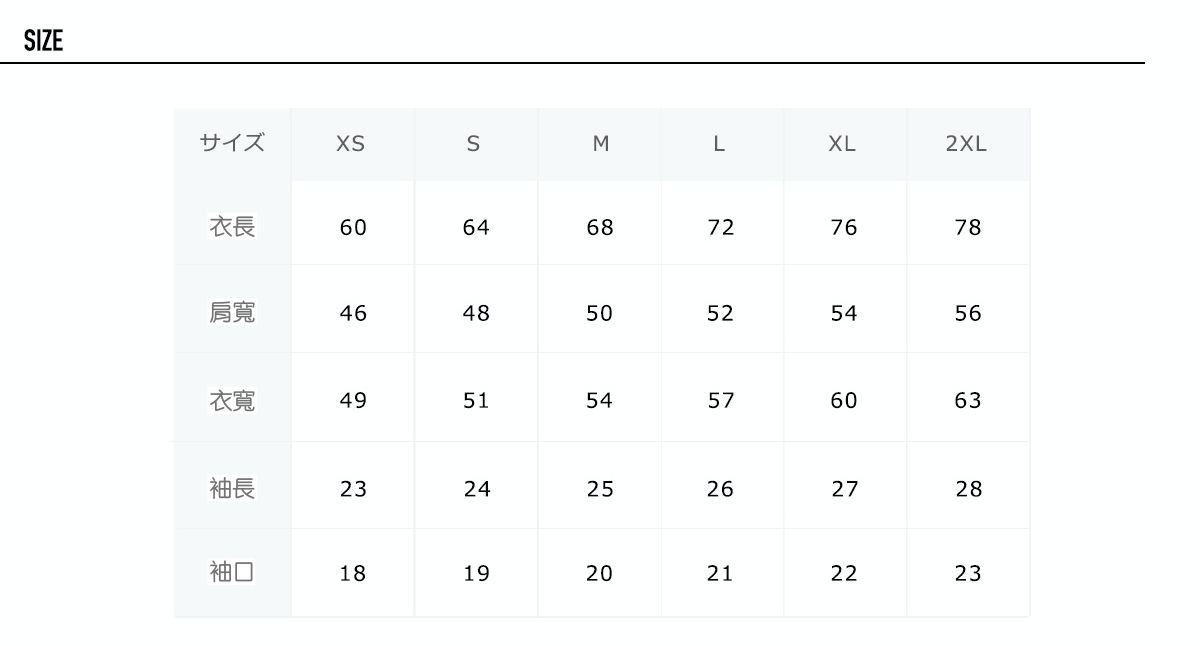Click the 2XL column header
1200x646 pixels.
pos(966,144)
